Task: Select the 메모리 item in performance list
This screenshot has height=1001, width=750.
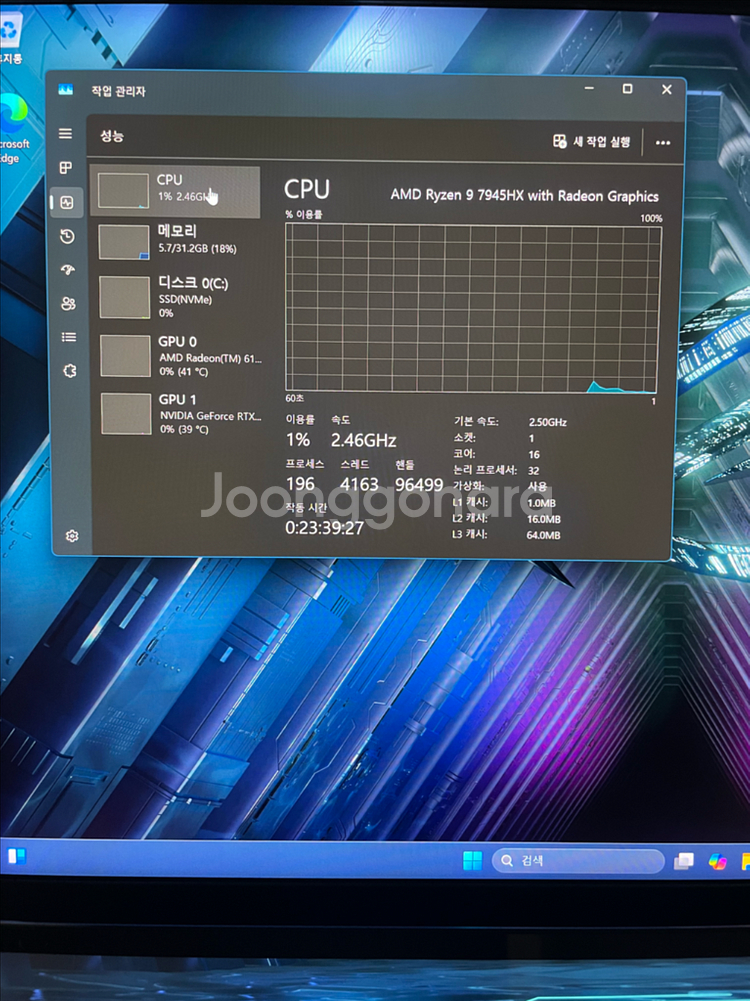Action: 176,241
